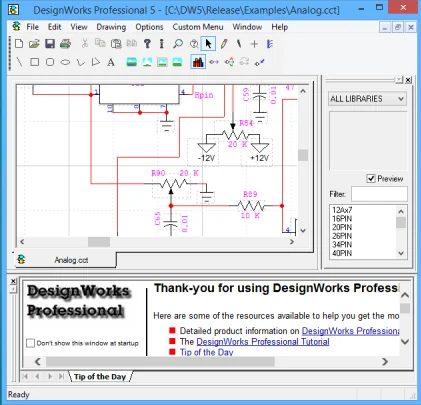
Task: Check 'Don't show this window at startup'
Action: click(30, 343)
